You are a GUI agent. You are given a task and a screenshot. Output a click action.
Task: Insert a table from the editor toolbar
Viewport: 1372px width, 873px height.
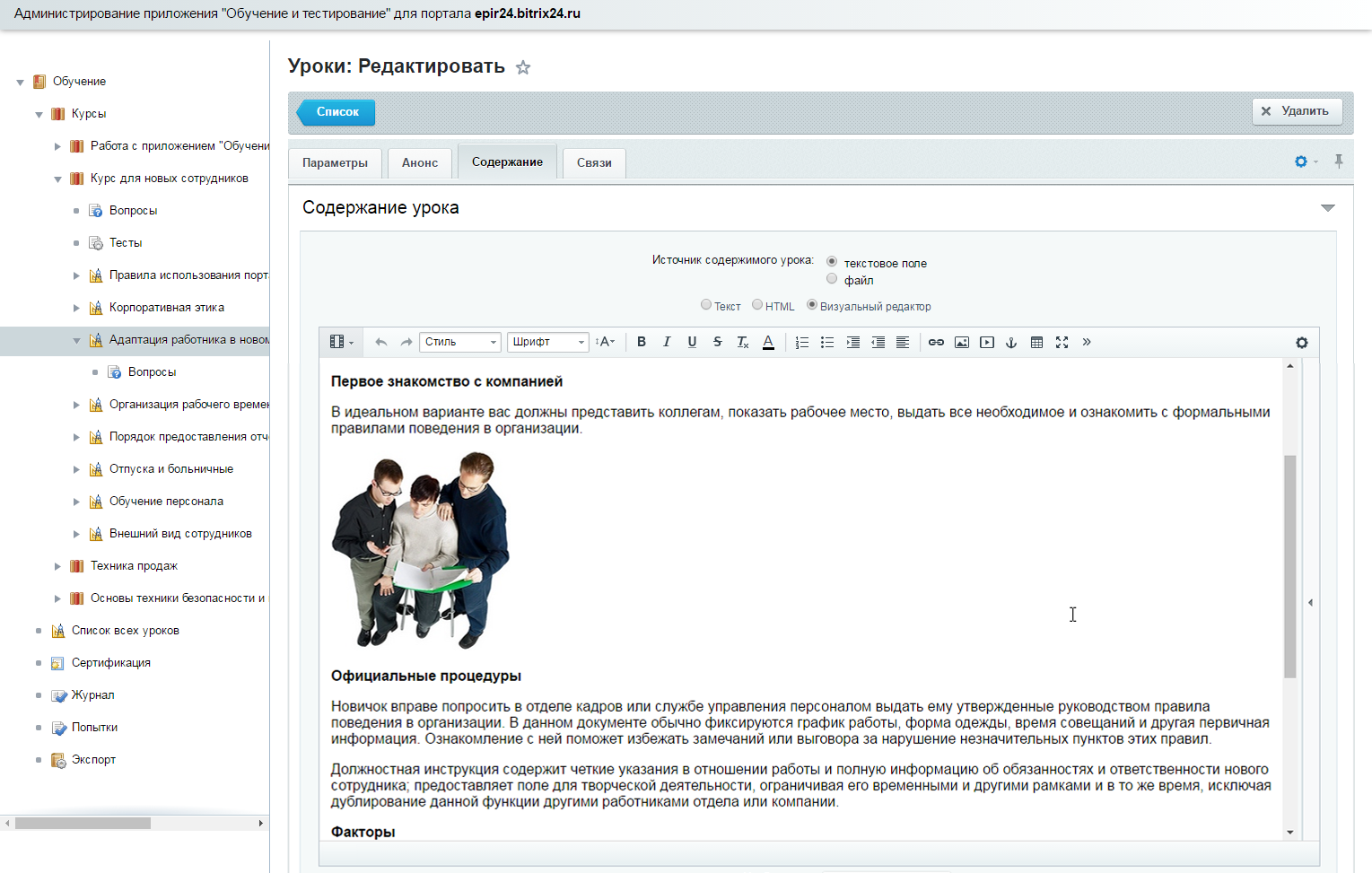1036,342
